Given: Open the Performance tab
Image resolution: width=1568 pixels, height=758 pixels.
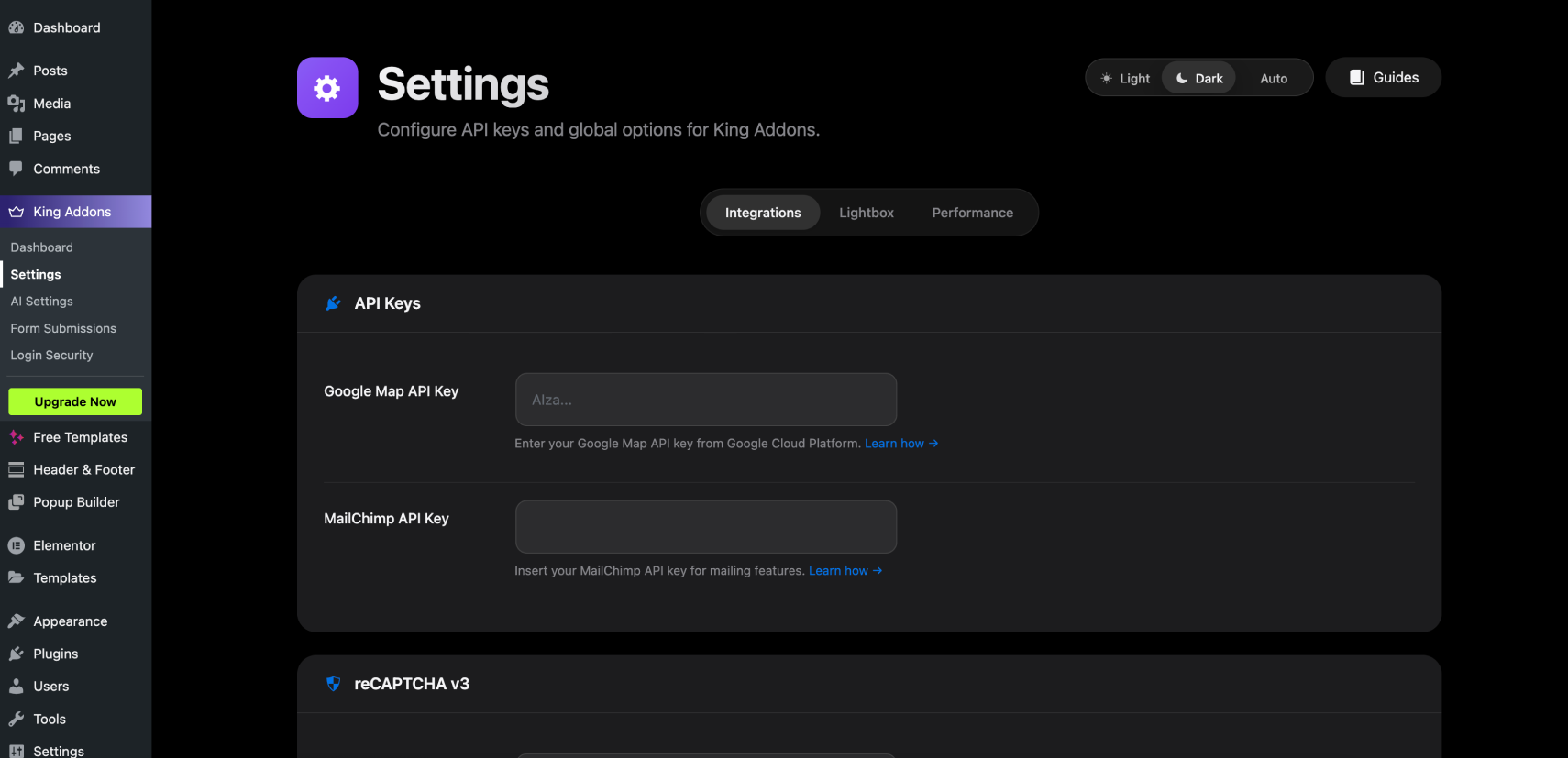Looking at the screenshot, I should pyautogui.click(x=972, y=213).
